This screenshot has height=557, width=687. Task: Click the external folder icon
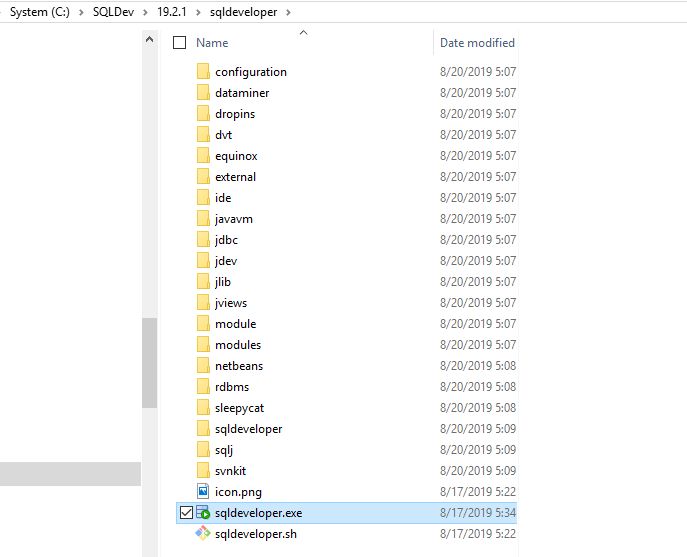click(x=203, y=177)
